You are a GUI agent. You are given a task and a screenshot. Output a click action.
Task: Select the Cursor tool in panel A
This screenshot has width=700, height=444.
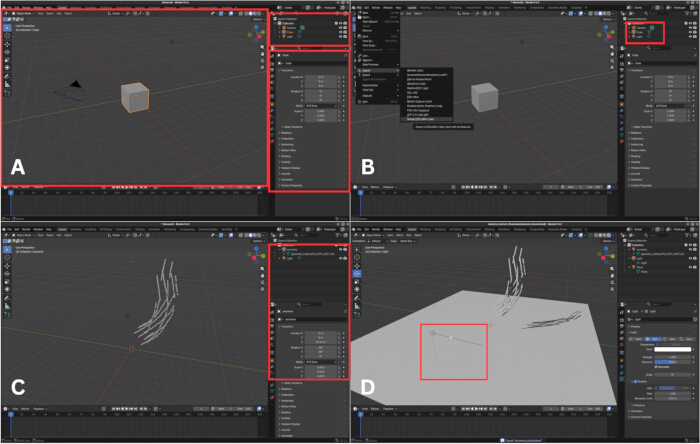(x=7, y=35)
